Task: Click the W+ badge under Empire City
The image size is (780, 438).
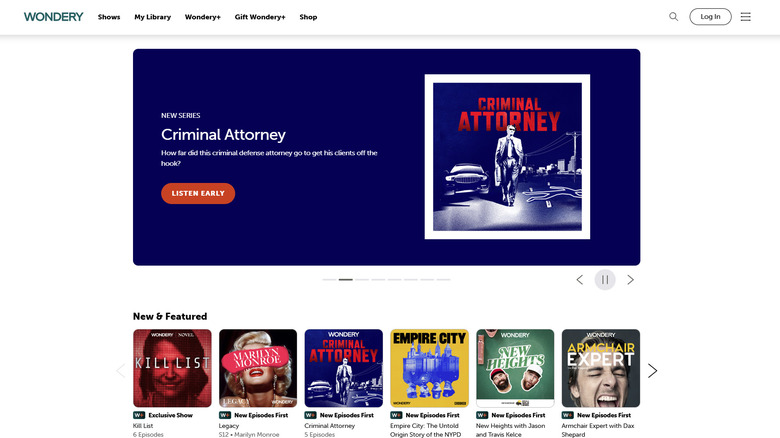Action: (x=396, y=415)
